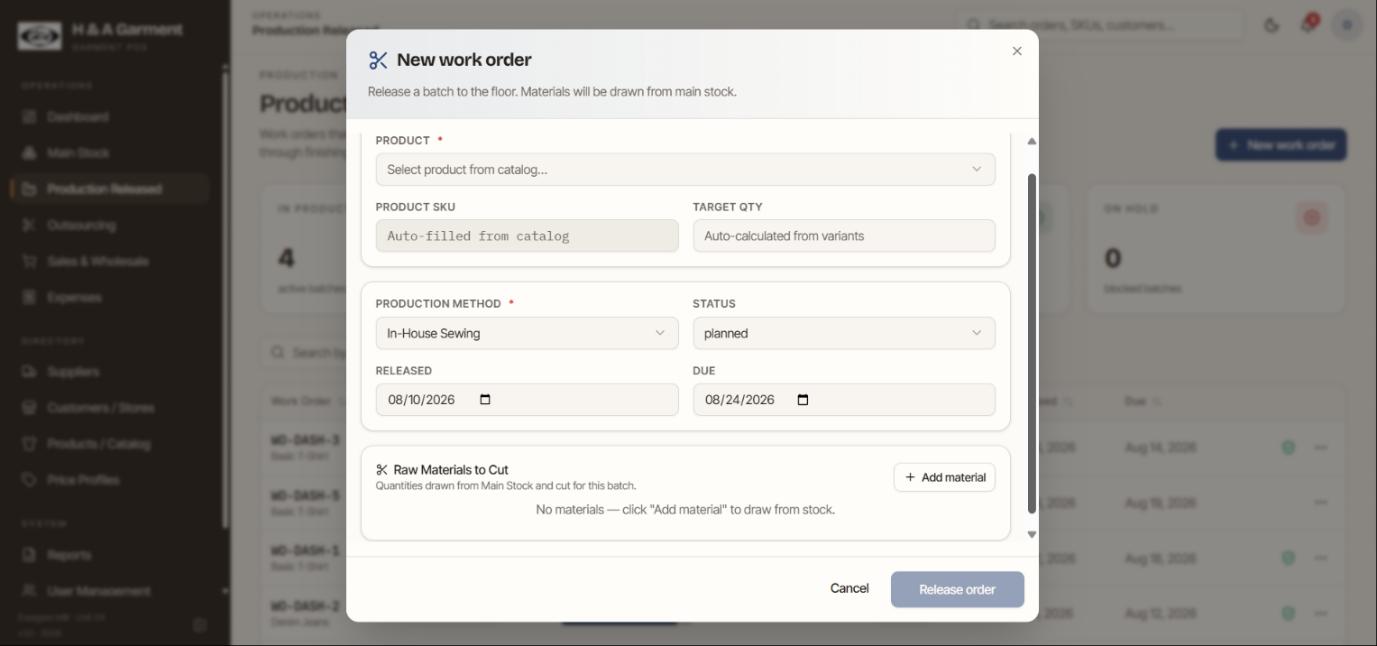The height and width of the screenshot is (646, 1377).
Task: Open the Product catalog dropdown
Action: [x=685, y=169]
